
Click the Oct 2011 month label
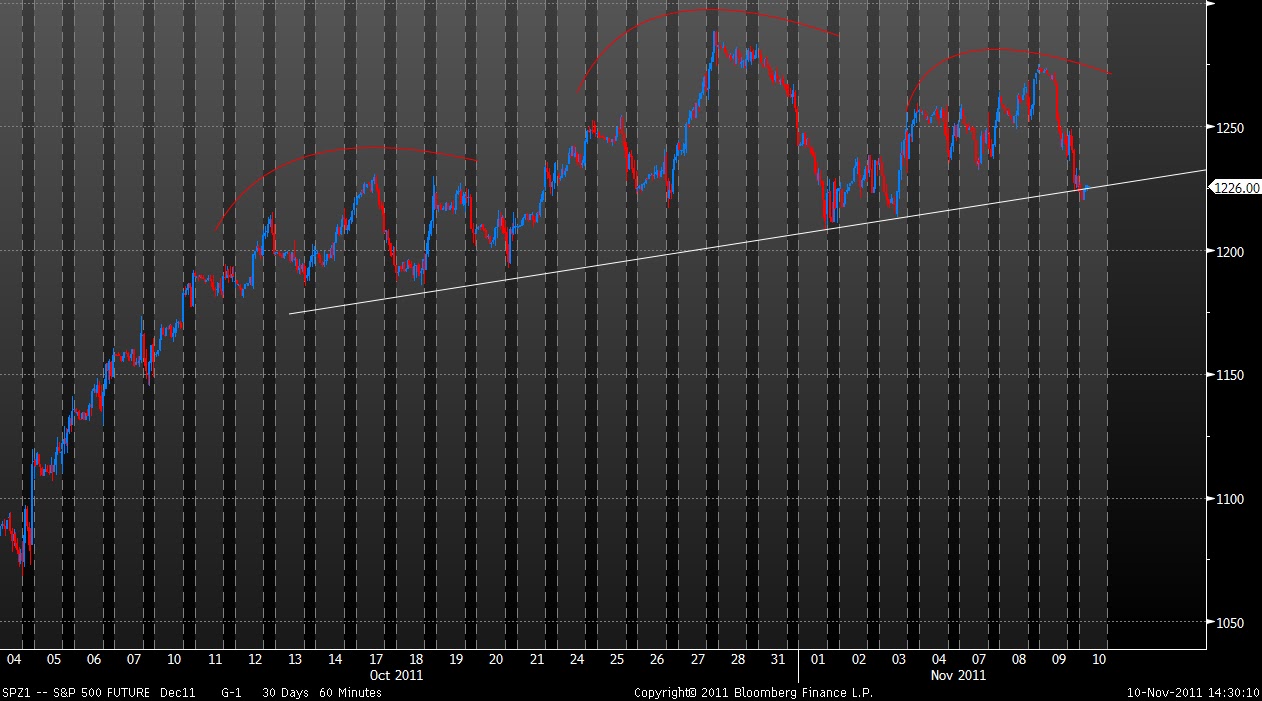click(x=397, y=675)
